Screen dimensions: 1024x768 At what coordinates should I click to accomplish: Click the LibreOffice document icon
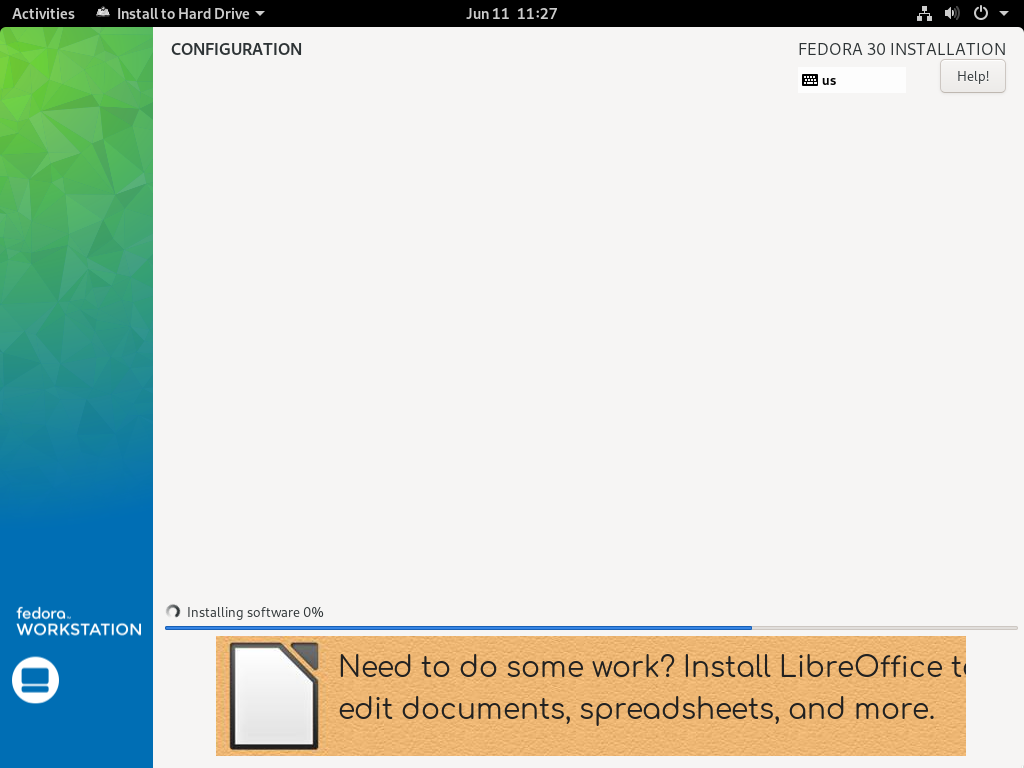(x=274, y=696)
